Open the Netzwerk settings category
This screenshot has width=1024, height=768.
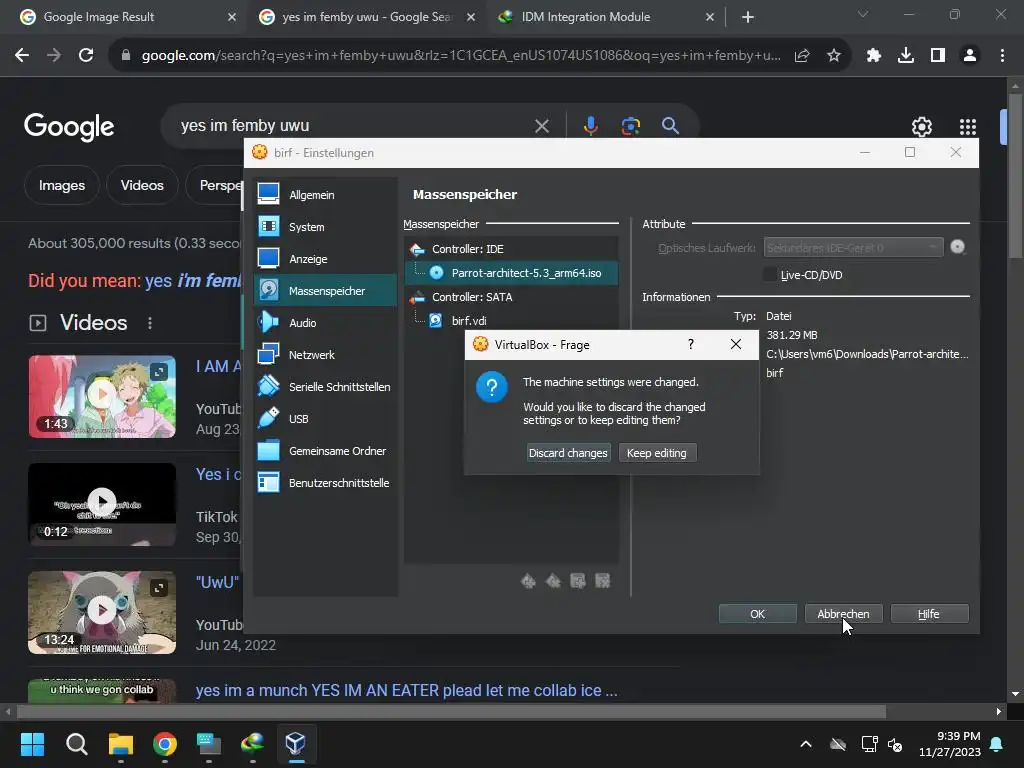325,355
